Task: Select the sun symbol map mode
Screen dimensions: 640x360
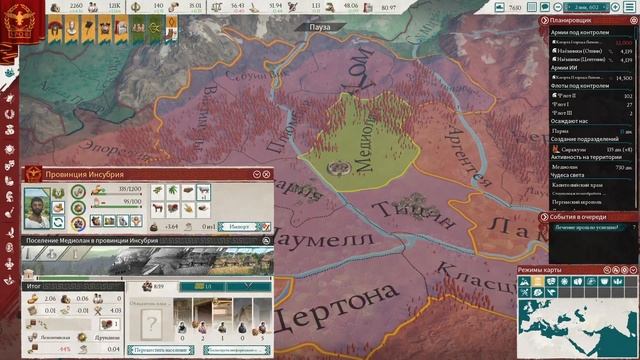Action: point(564,282)
